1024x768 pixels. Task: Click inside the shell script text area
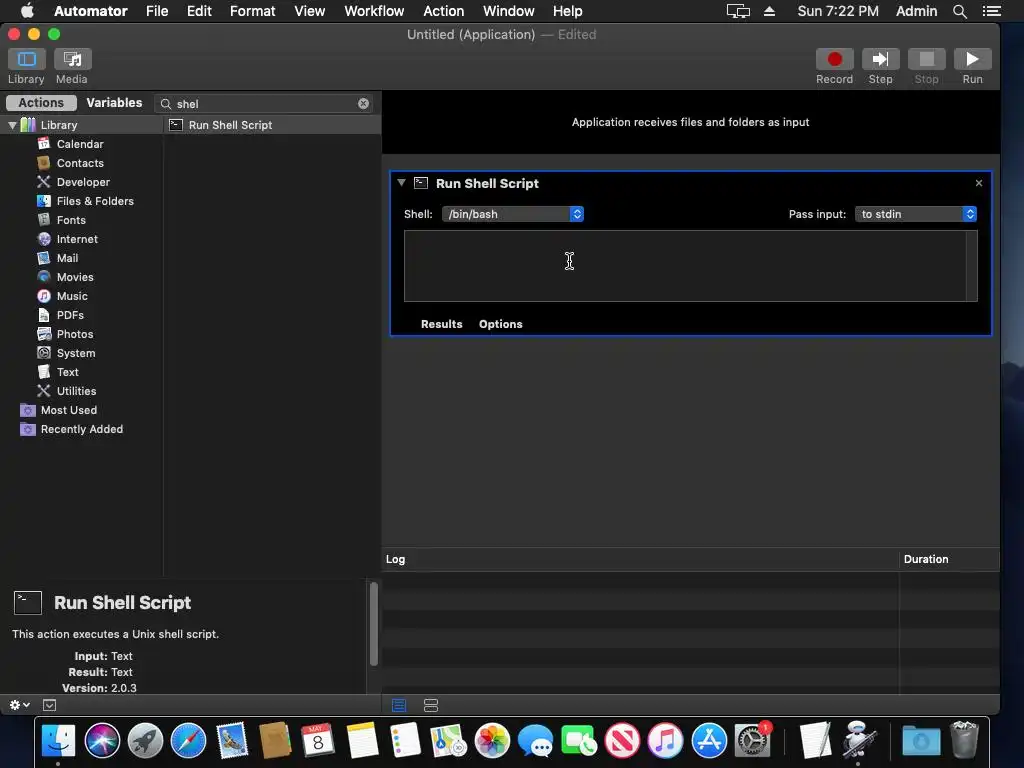684,266
